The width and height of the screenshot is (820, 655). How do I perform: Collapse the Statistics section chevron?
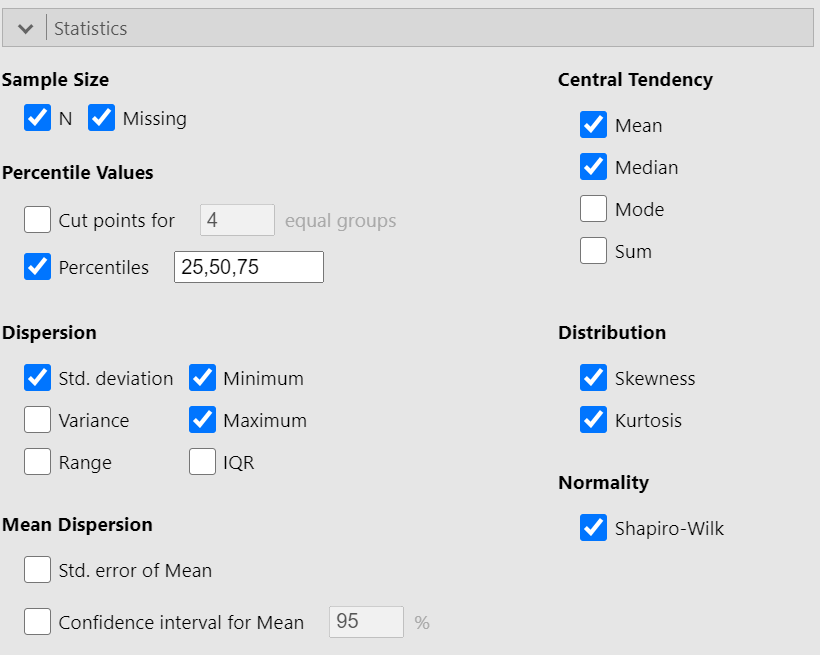click(x=26, y=29)
